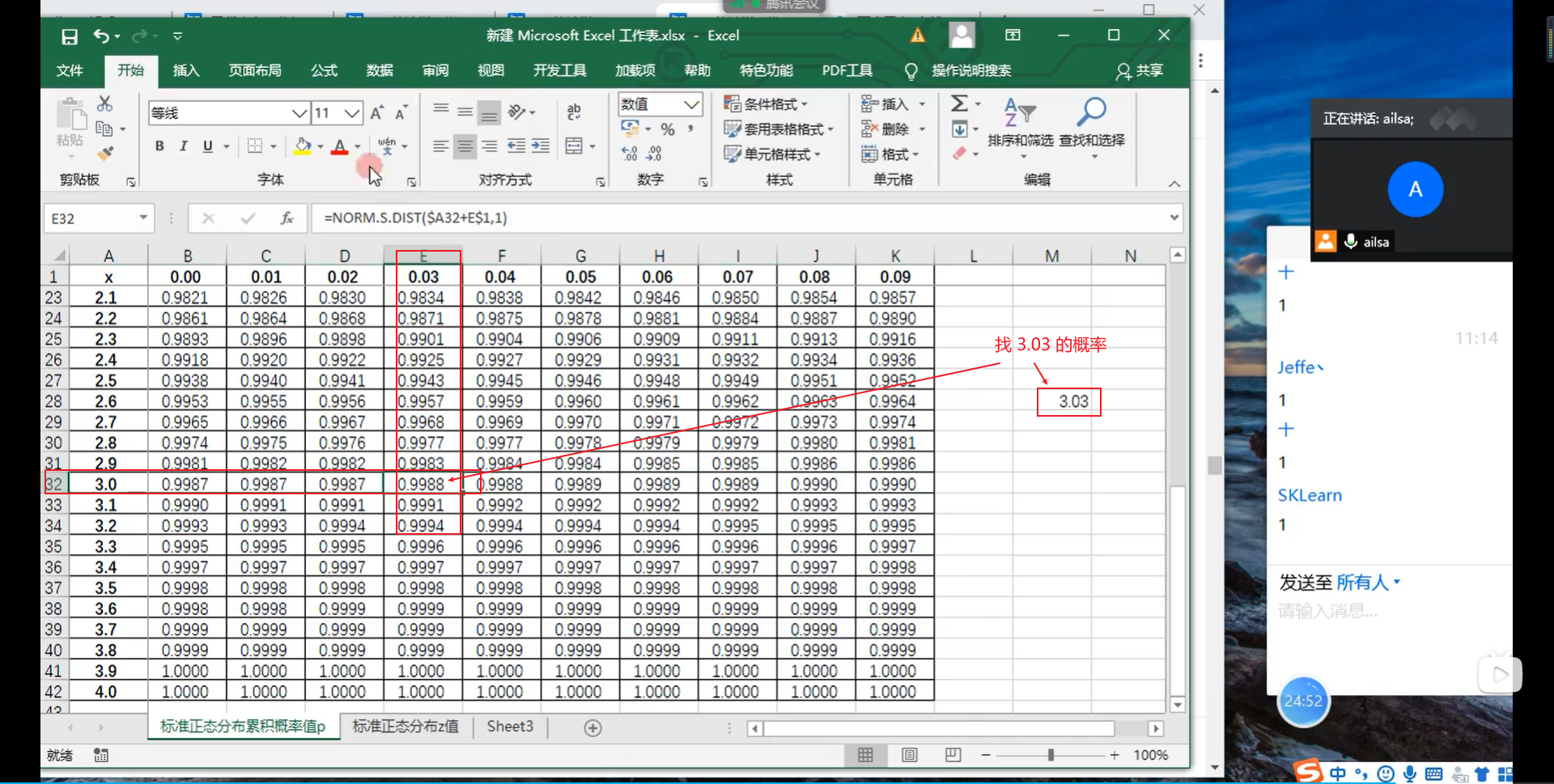
Task: Click the warning triangle icon in title bar
Action: pos(917,36)
